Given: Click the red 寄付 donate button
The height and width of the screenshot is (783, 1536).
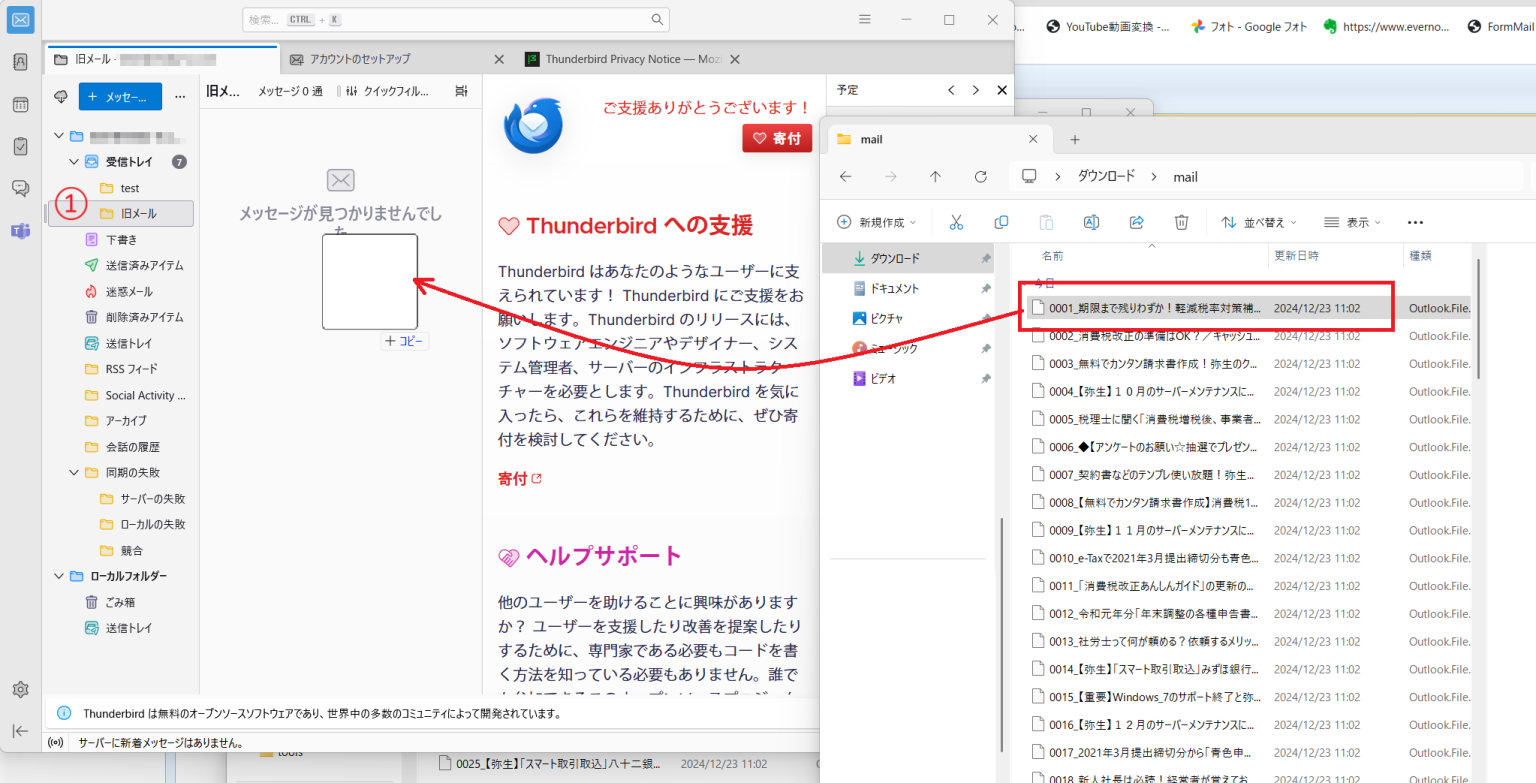Looking at the screenshot, I should click(777, 139).
